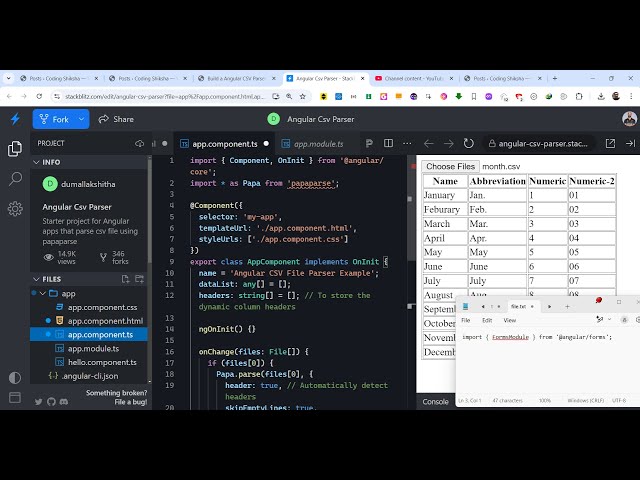640x480 pixels.
Task: Collapse the app folder in file tree
Action: coord(41,294)
